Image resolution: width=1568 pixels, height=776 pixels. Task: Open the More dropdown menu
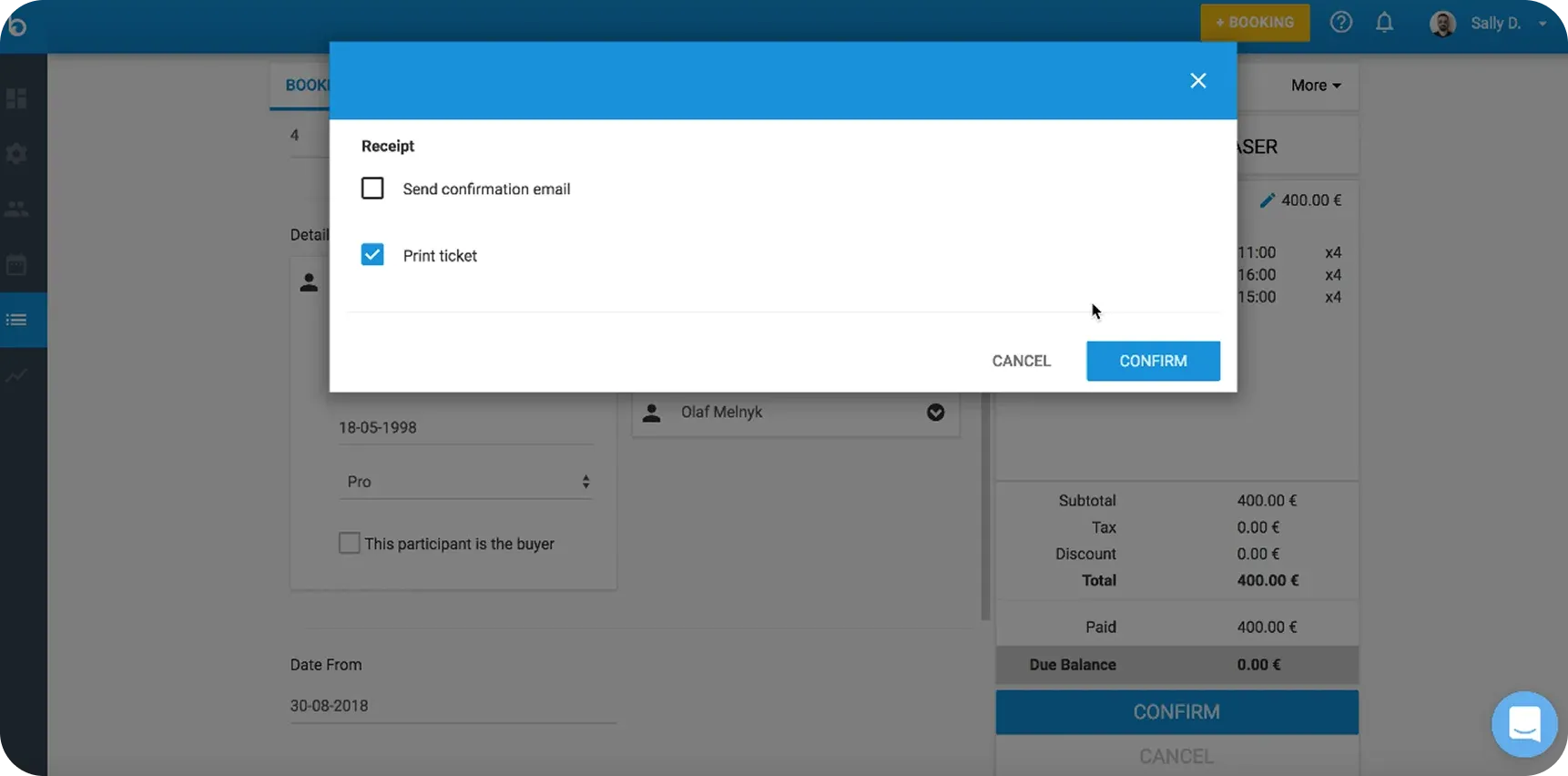[1315, 86]
